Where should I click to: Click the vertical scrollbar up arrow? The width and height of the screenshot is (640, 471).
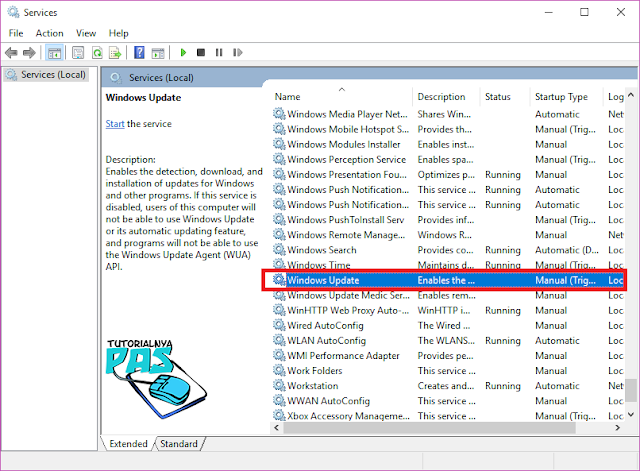(x=631, y=95)
